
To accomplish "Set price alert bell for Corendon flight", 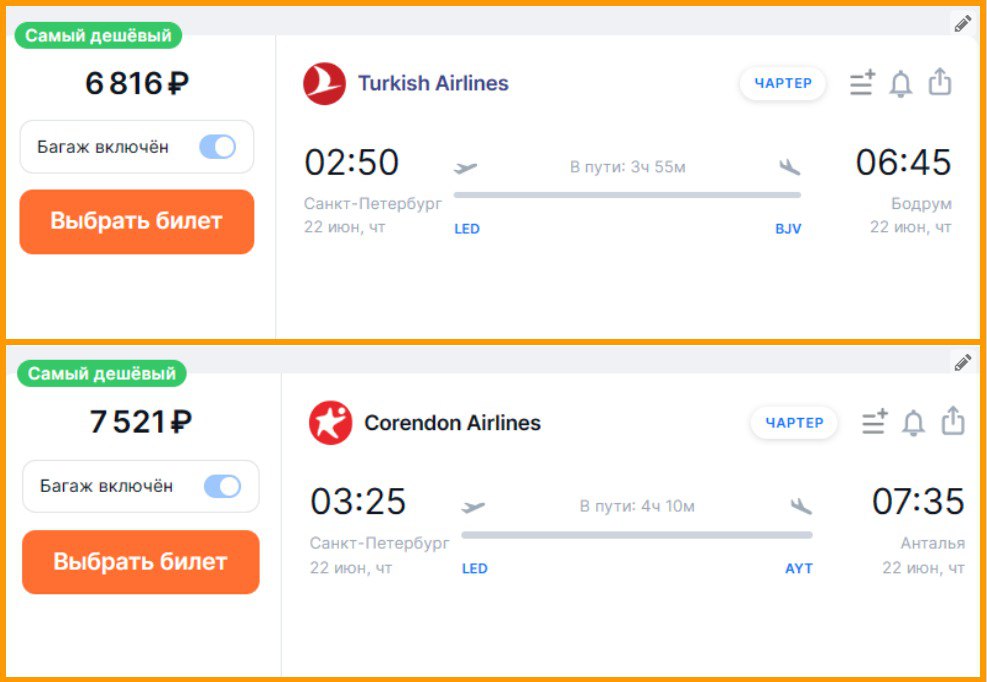I will [x=913, y=423].
